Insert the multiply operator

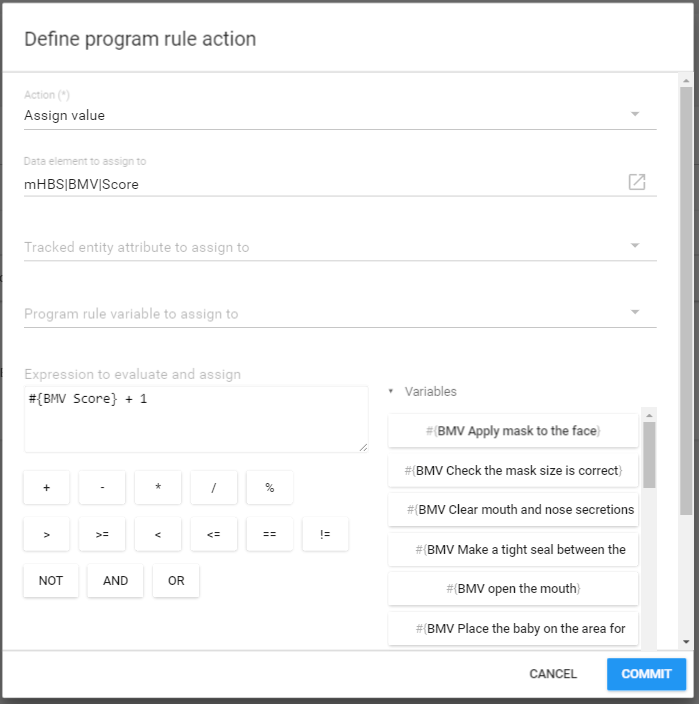(x=158, y=487)
